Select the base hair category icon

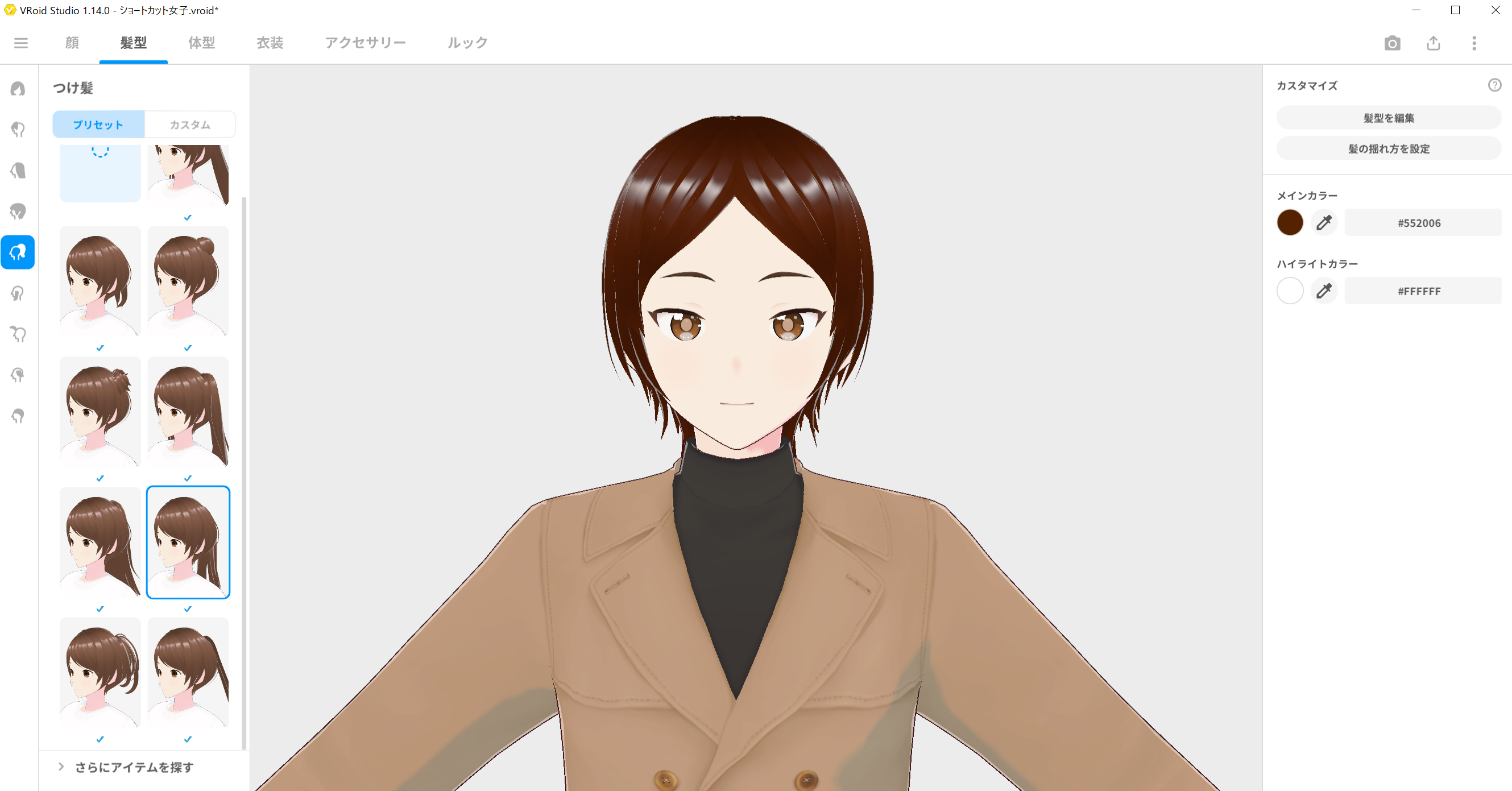[x=18, y=416]
